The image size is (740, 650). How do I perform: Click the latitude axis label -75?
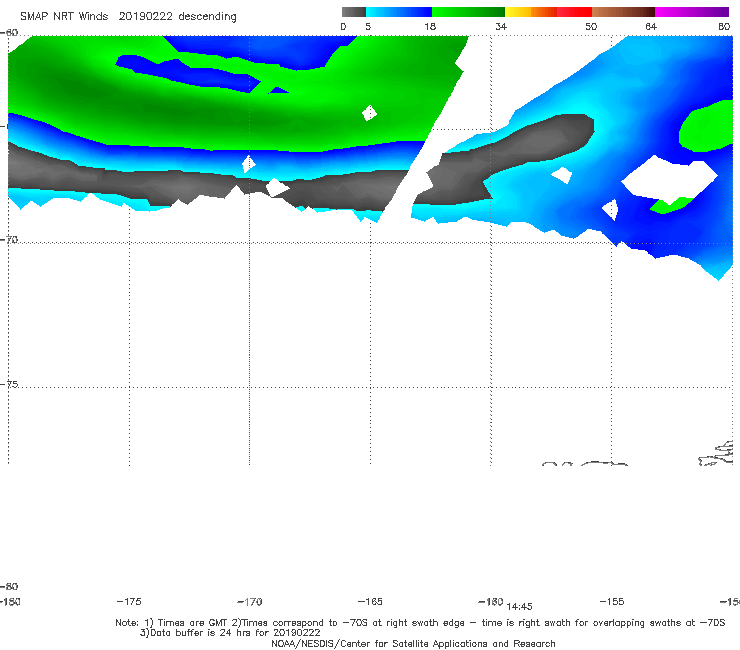point(9,384)
